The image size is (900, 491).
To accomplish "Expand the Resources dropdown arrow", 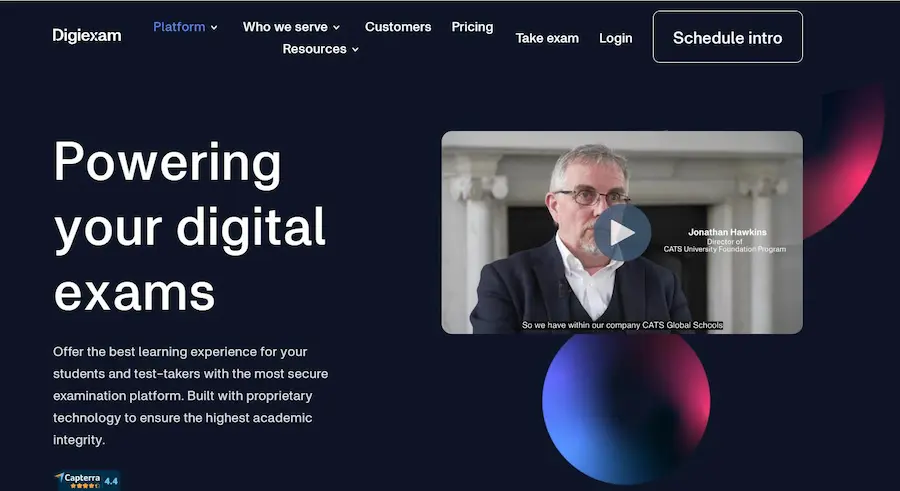I will pyautogui.click(x=355, y=49).
